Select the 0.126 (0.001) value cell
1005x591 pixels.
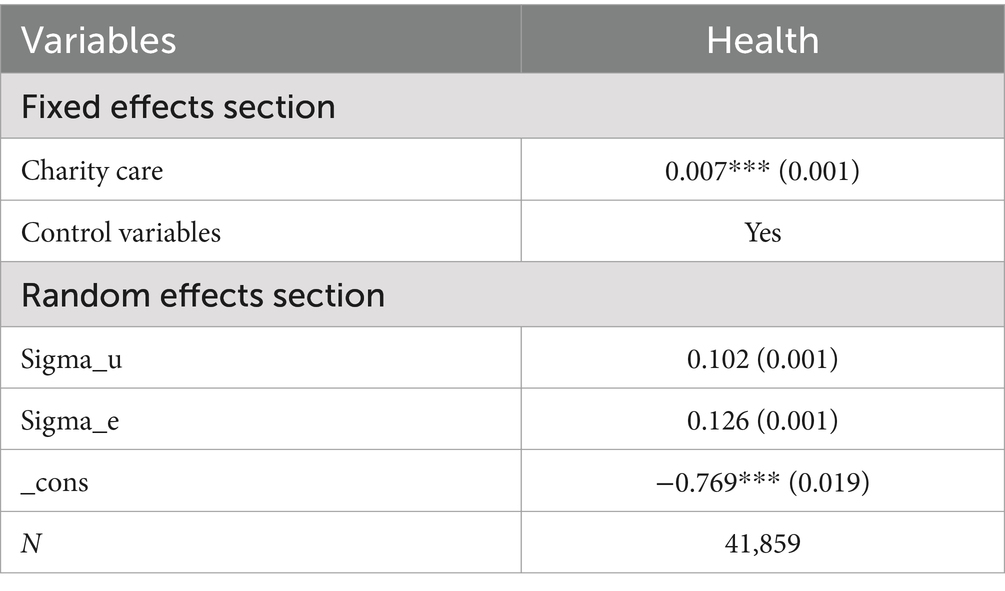[763, 420]
